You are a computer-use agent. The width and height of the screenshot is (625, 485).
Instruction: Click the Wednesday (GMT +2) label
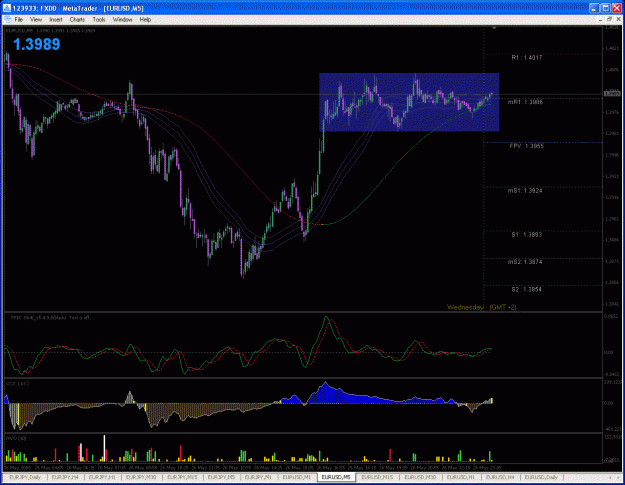tap(482, 307)
